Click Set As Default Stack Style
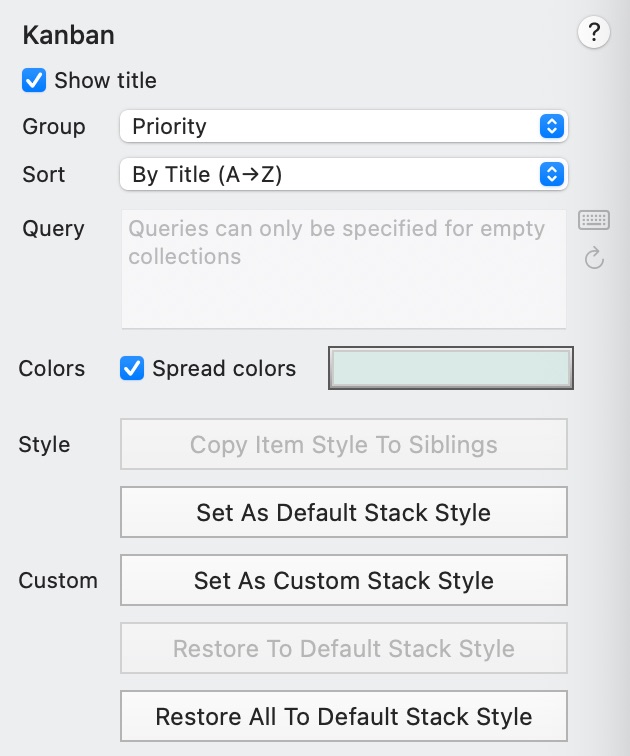Image resolution: width=630 pixels, height=756 pixels. point(344,512)
